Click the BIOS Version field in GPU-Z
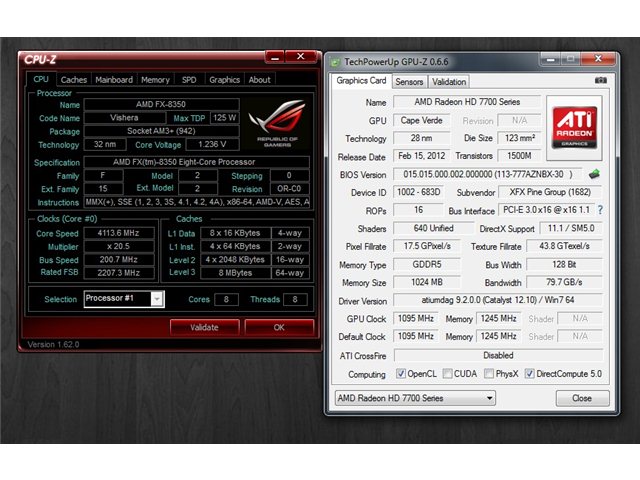 point(487,174)
